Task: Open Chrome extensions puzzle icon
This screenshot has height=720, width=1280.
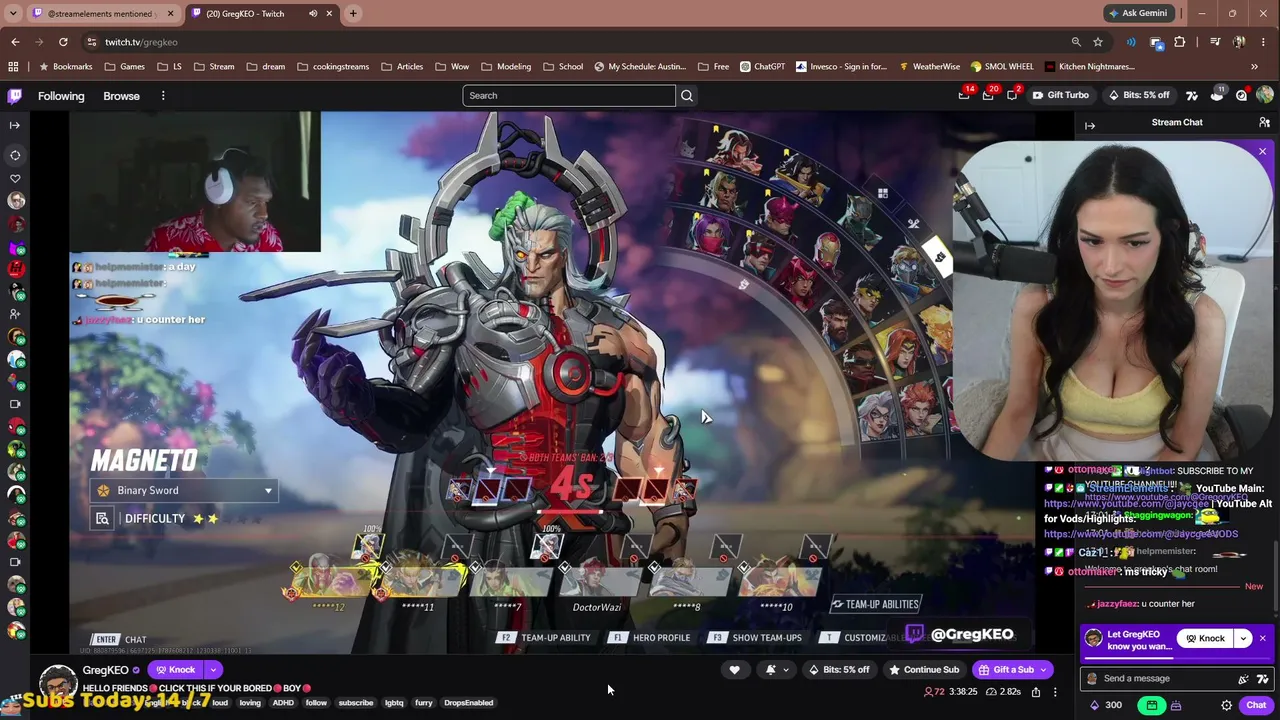Action: click(x=1180, y=42)
